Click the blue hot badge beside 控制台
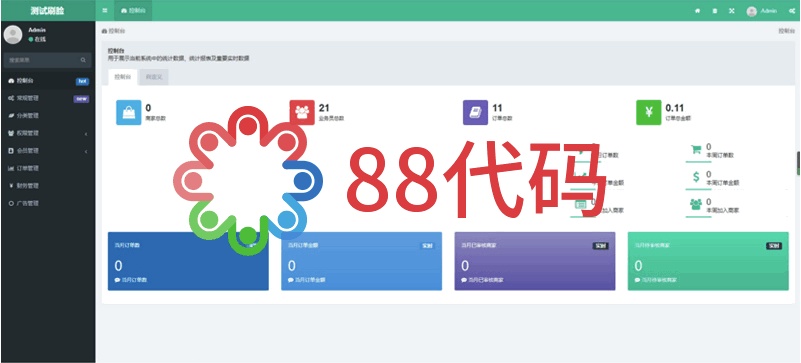This screenshot has width=801, height=363. 82,81
